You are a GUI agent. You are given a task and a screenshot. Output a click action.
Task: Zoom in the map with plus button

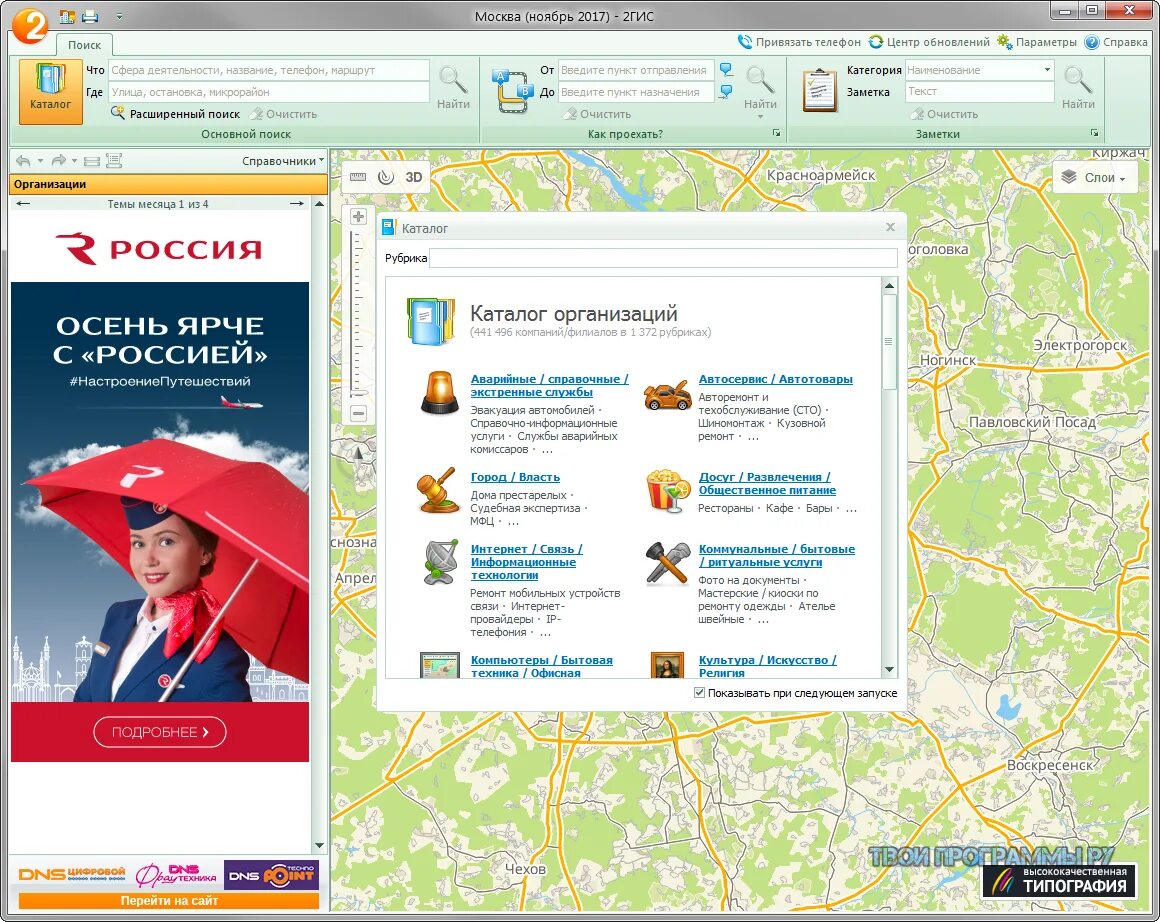pyautogui.click(x=358, y=217)
